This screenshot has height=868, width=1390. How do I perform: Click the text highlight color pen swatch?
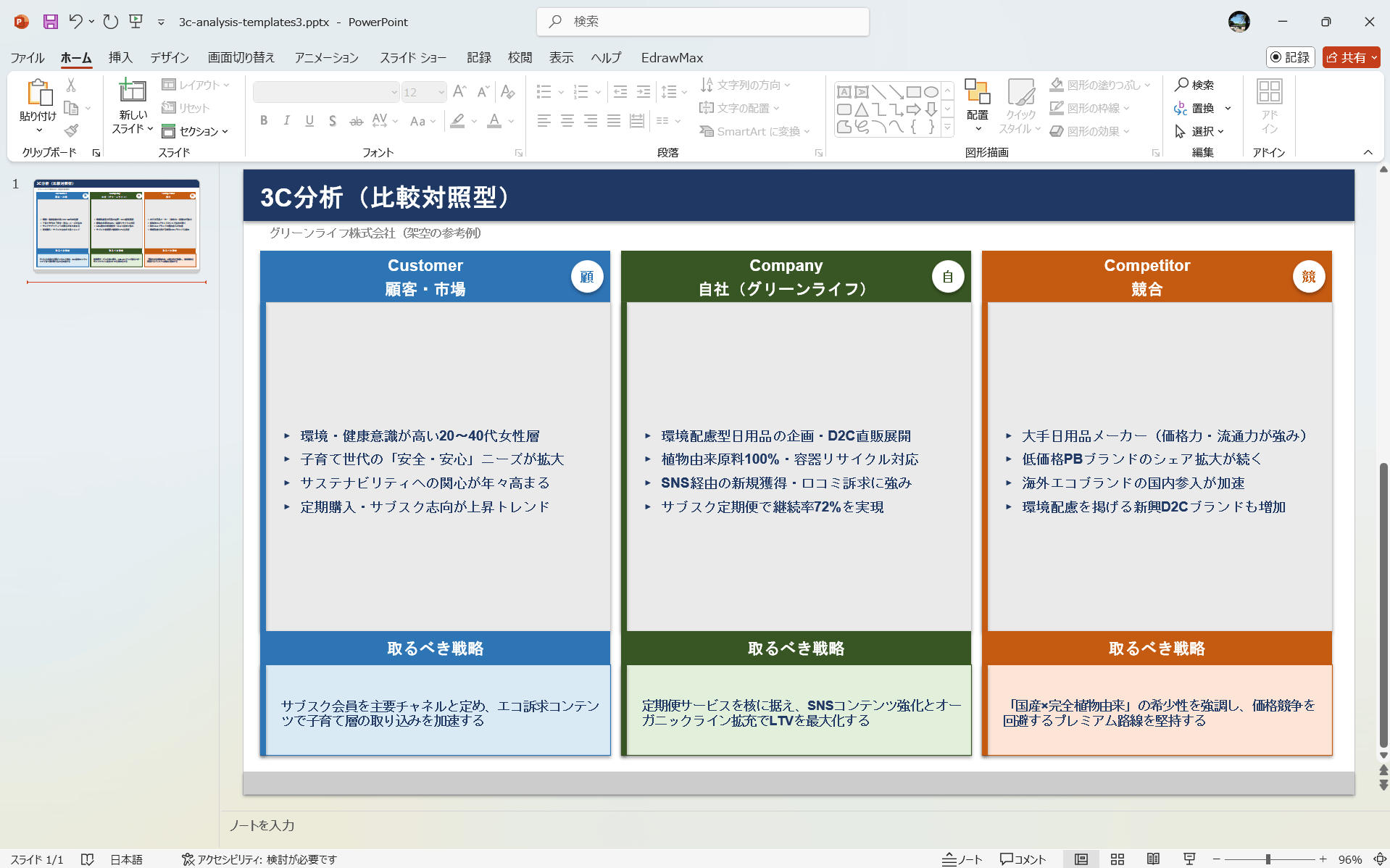point(457,121)
